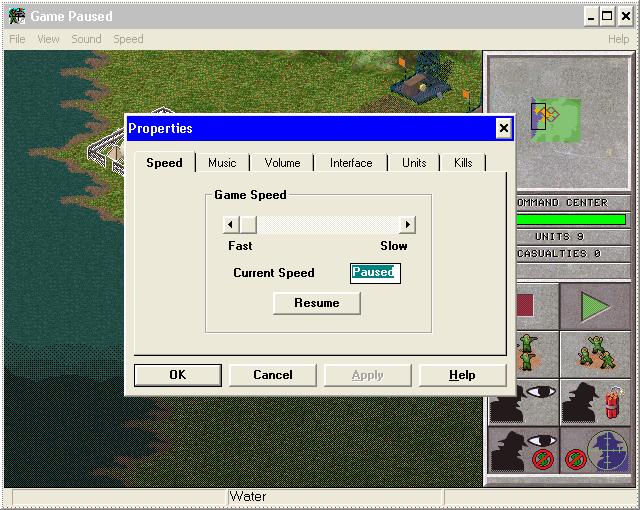Click the 'Fast' slider label

(240, 246)
